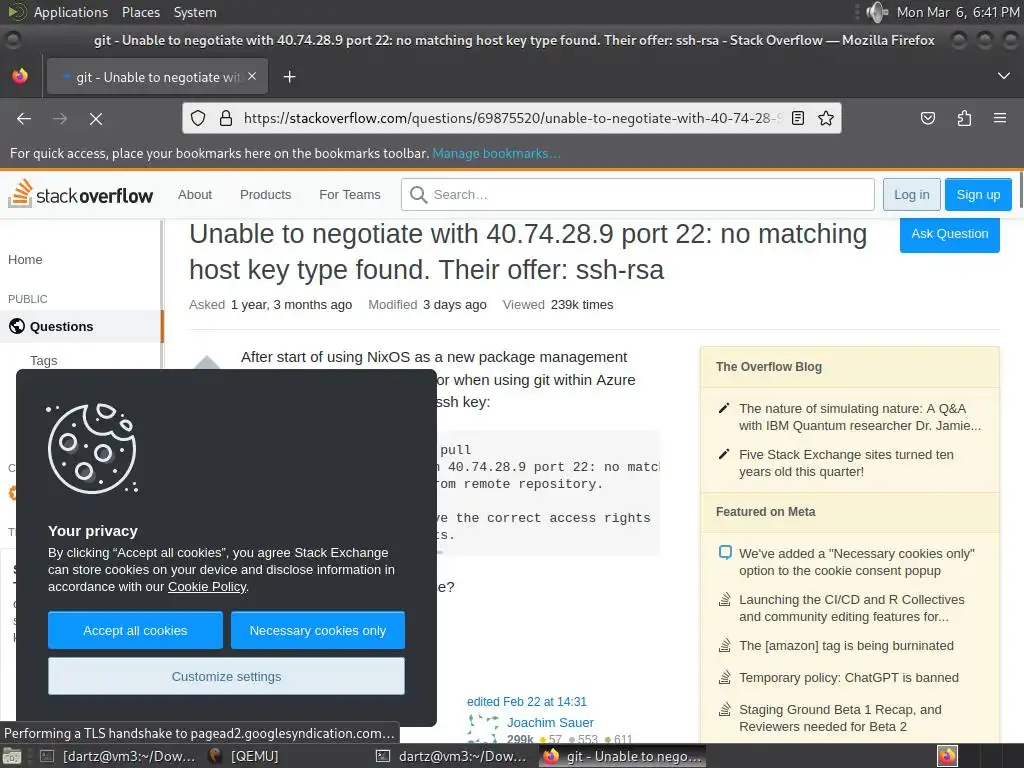
Task: Click the Log in button
Action: [911, 195]
